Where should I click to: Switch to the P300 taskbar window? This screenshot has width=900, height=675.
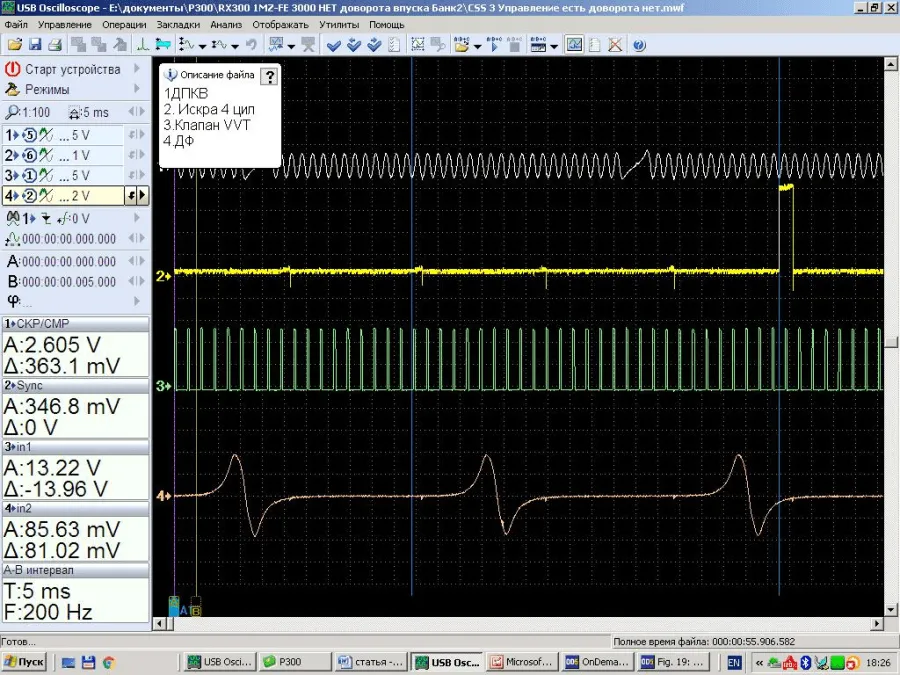pyautogui.click(x=294, y=662)
